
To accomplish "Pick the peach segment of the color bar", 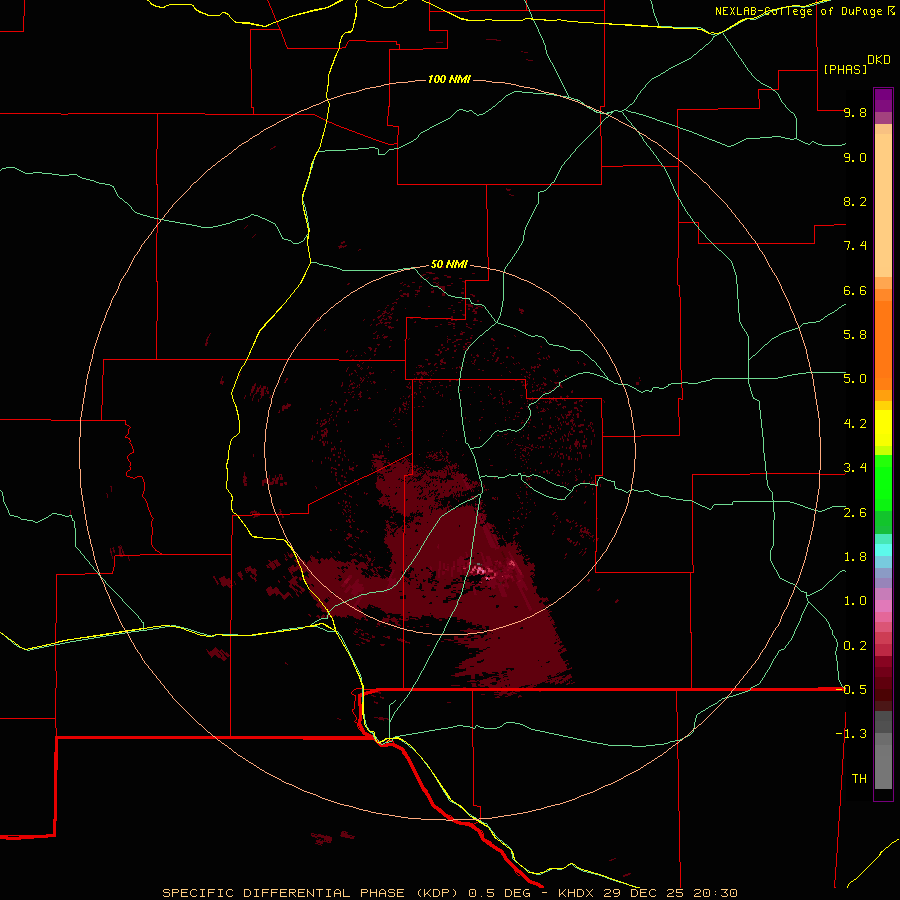I will click(883, 205).
